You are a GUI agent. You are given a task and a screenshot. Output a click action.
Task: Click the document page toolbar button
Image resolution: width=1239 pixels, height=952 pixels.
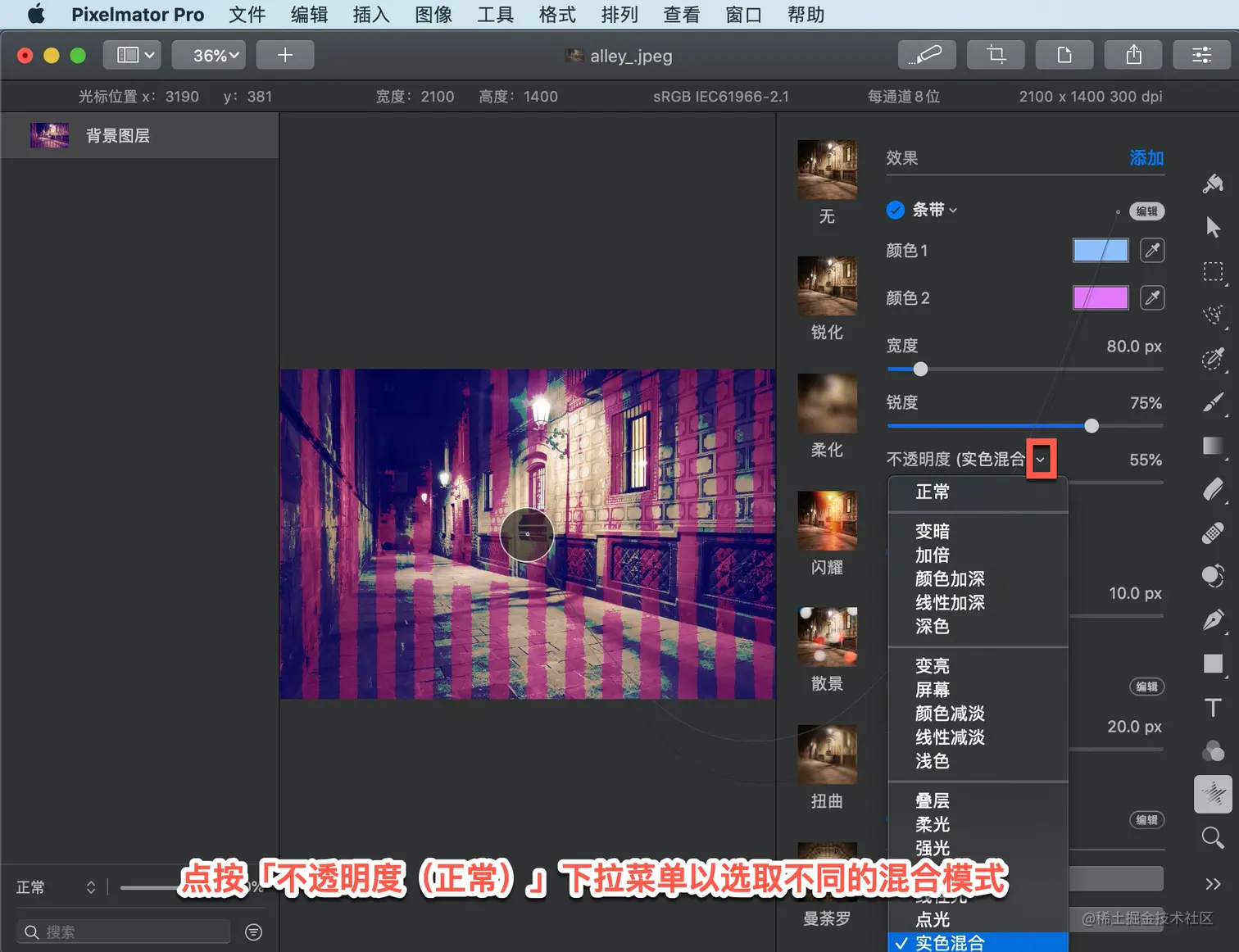tap(1064, 55)
